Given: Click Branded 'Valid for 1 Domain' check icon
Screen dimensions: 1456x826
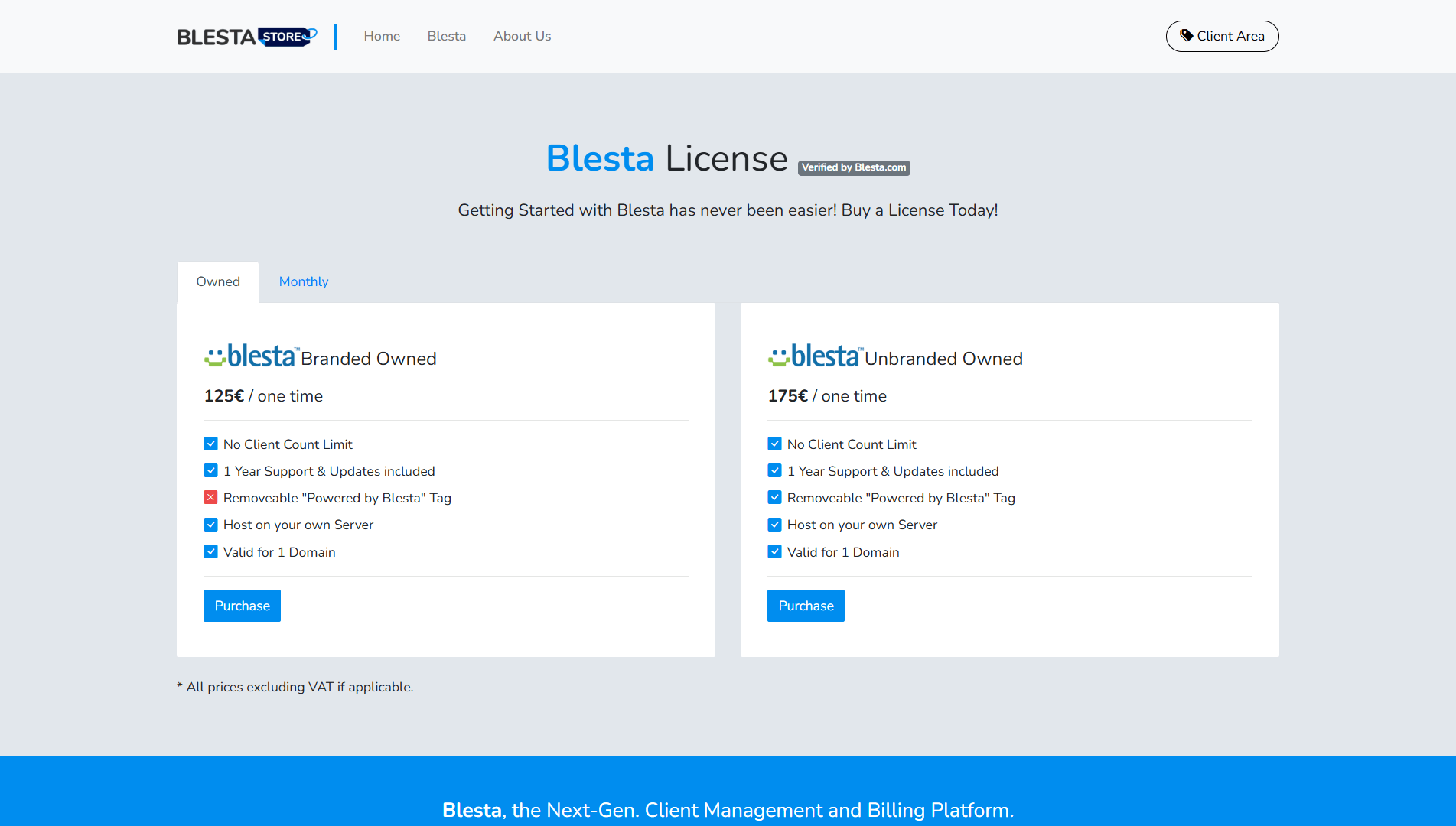Looking at the screenshot, I should 211,551.
